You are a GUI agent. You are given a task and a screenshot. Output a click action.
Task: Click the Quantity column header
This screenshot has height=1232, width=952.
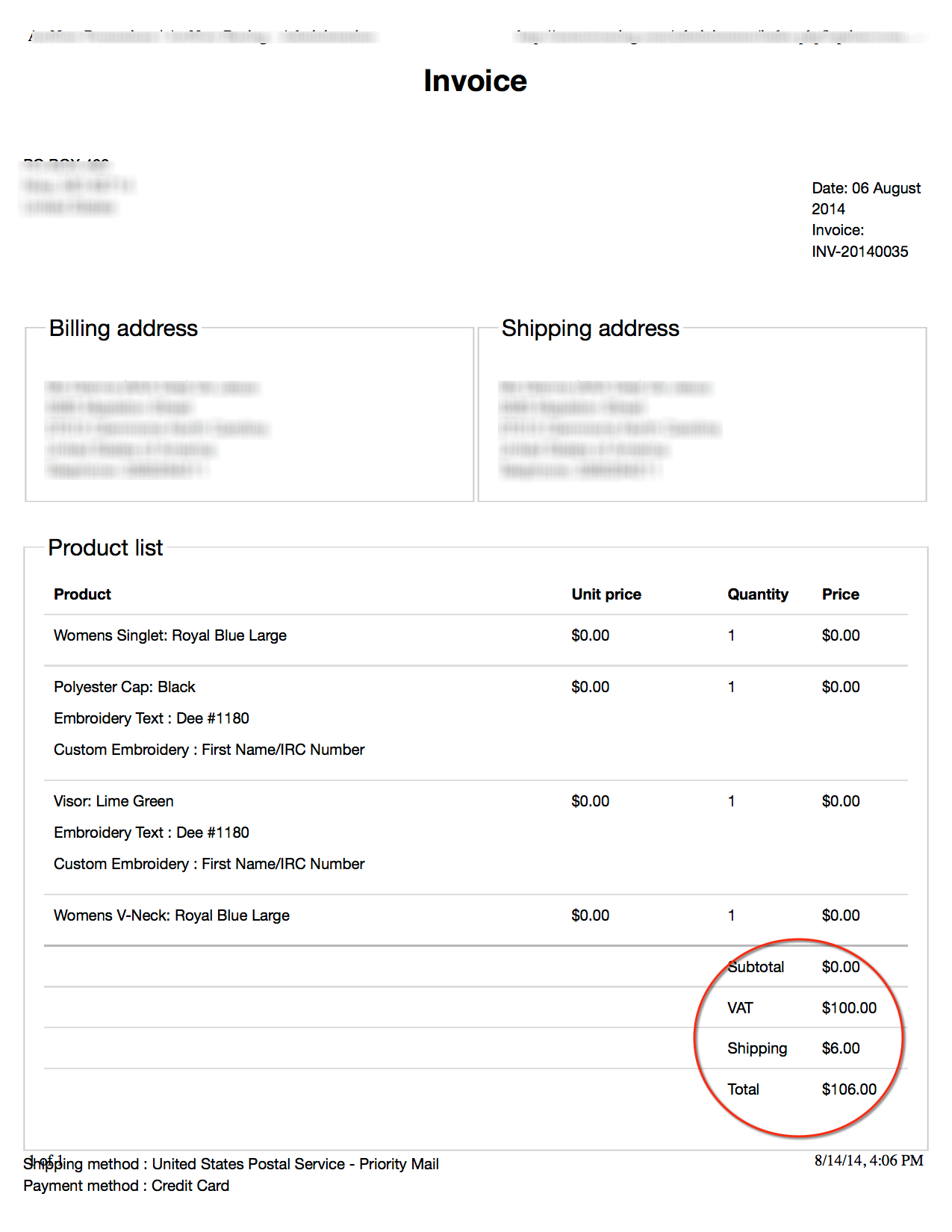[757, 594]
